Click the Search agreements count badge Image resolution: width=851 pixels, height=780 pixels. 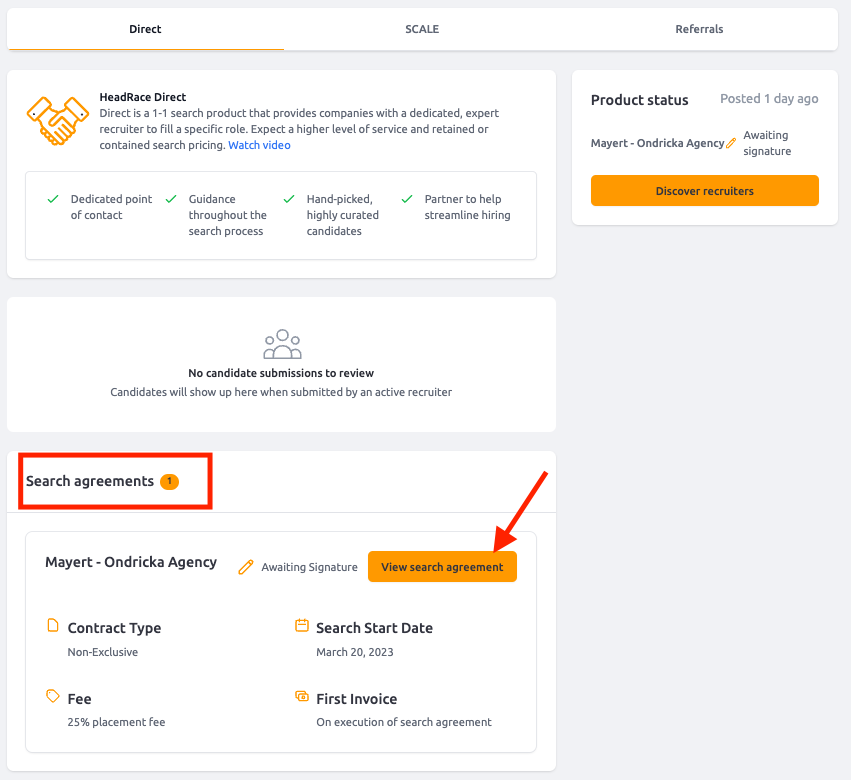coord(169,481)
